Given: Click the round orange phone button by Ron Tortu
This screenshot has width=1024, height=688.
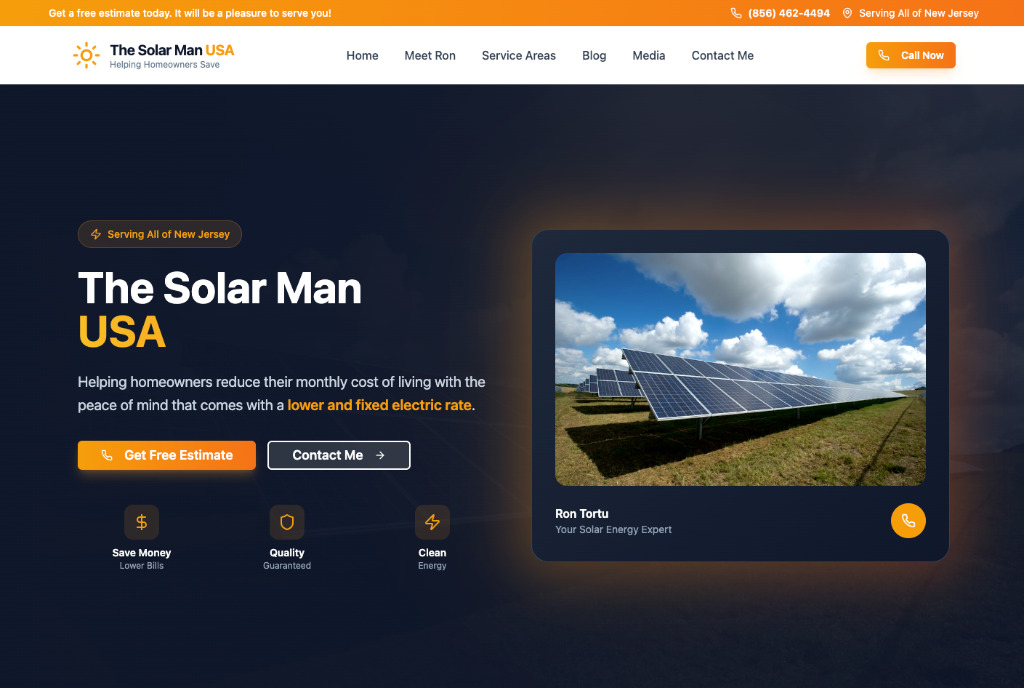Looking at the screenshot, I should 908,521.
